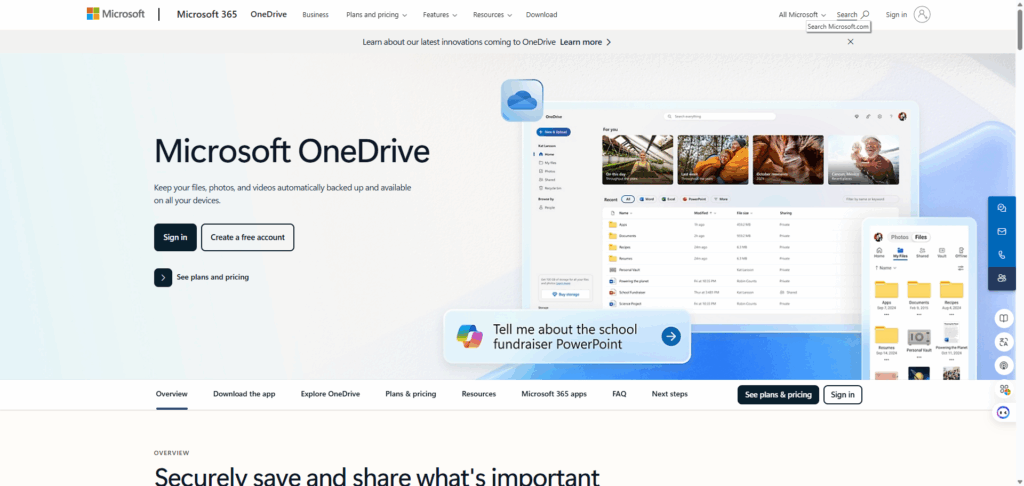Click Sign in button in sticky nav
The height and width of the screenshot is (486, 1024).
[842, 395]
